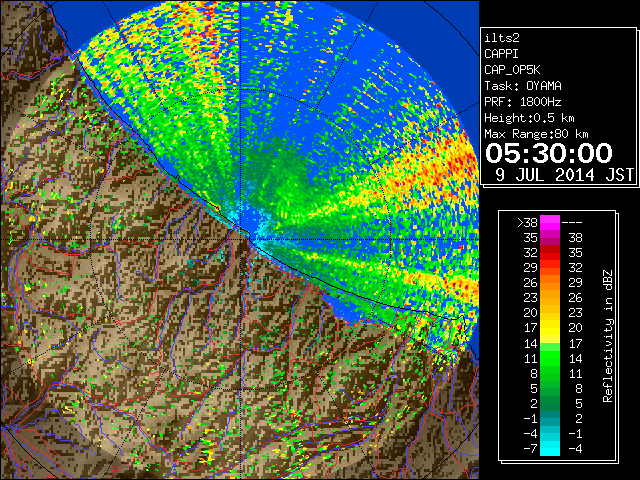Click the 'Height:0.5 km' text
This screenshot has width=640, height=480.
click(529, 118)
